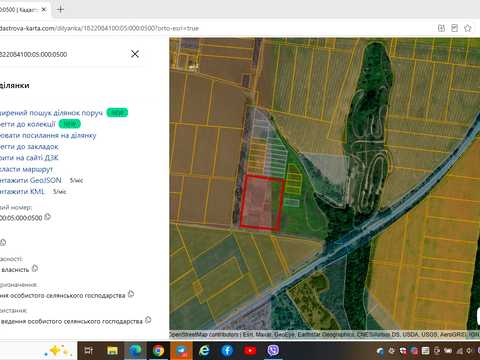Viewport: 480px width, 360px height.
Task: Open Task View on the taskbar
Action: click(x=89, y=350)
